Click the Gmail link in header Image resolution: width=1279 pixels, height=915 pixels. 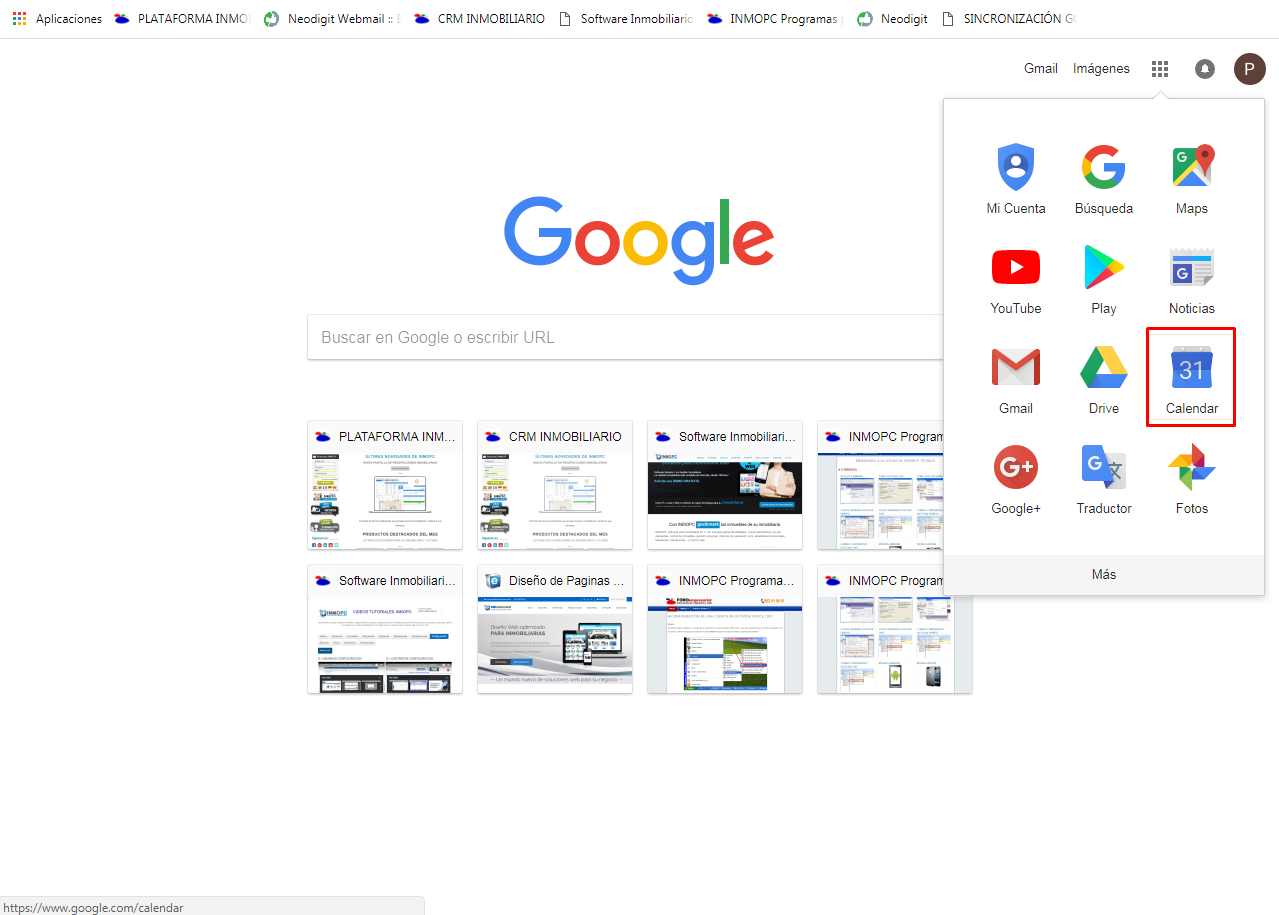coord(1041,69)
